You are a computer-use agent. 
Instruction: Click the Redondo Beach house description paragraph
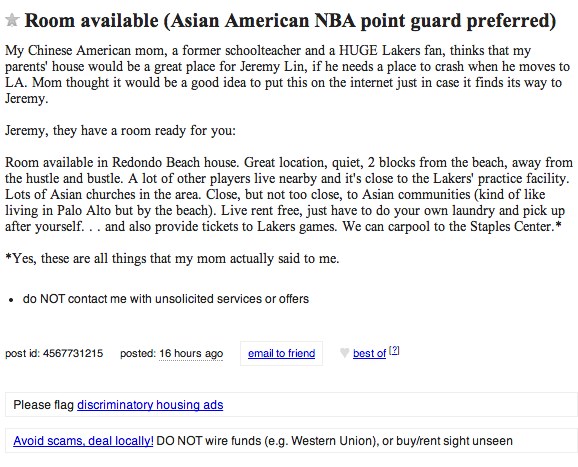tap(289, 195)
